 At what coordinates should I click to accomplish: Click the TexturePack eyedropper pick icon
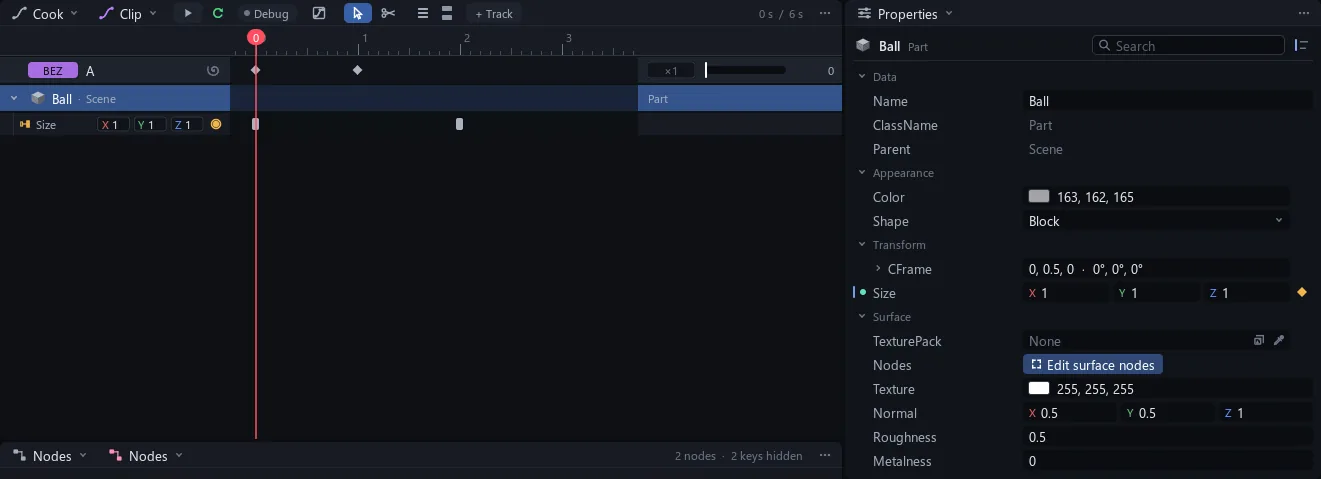[1278, 341]
